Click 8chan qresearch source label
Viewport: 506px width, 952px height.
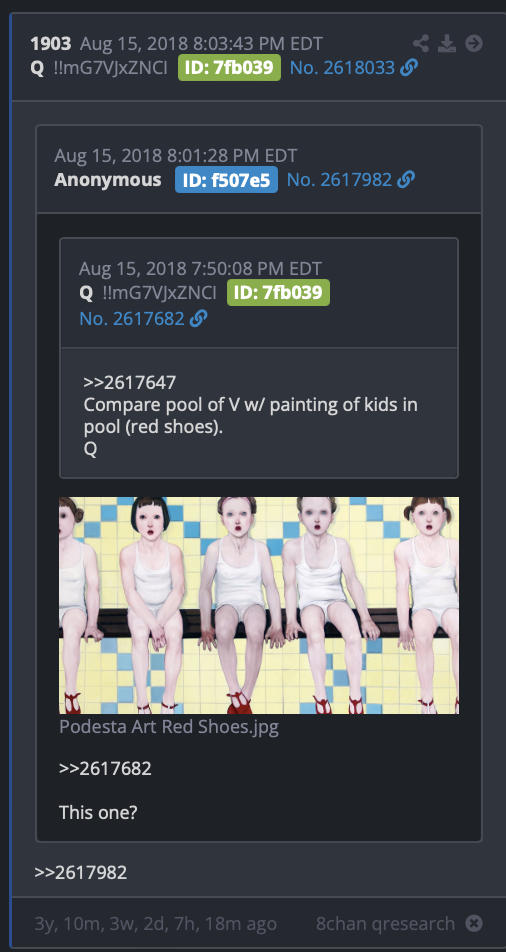click(x=386, y=923)
